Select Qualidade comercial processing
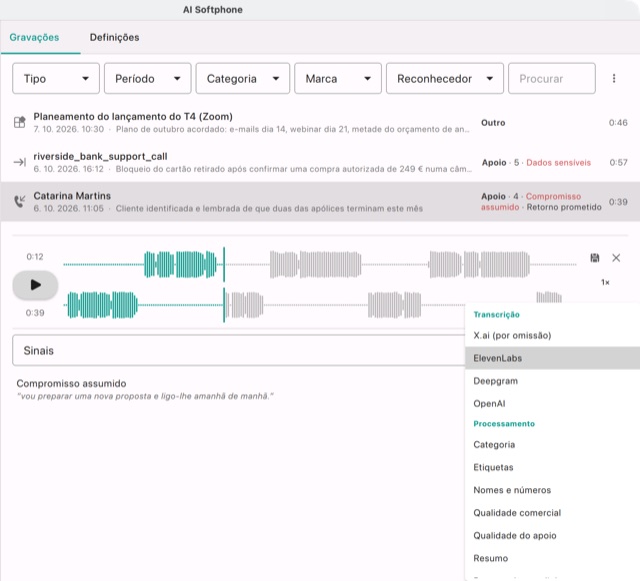 (552, 513)
